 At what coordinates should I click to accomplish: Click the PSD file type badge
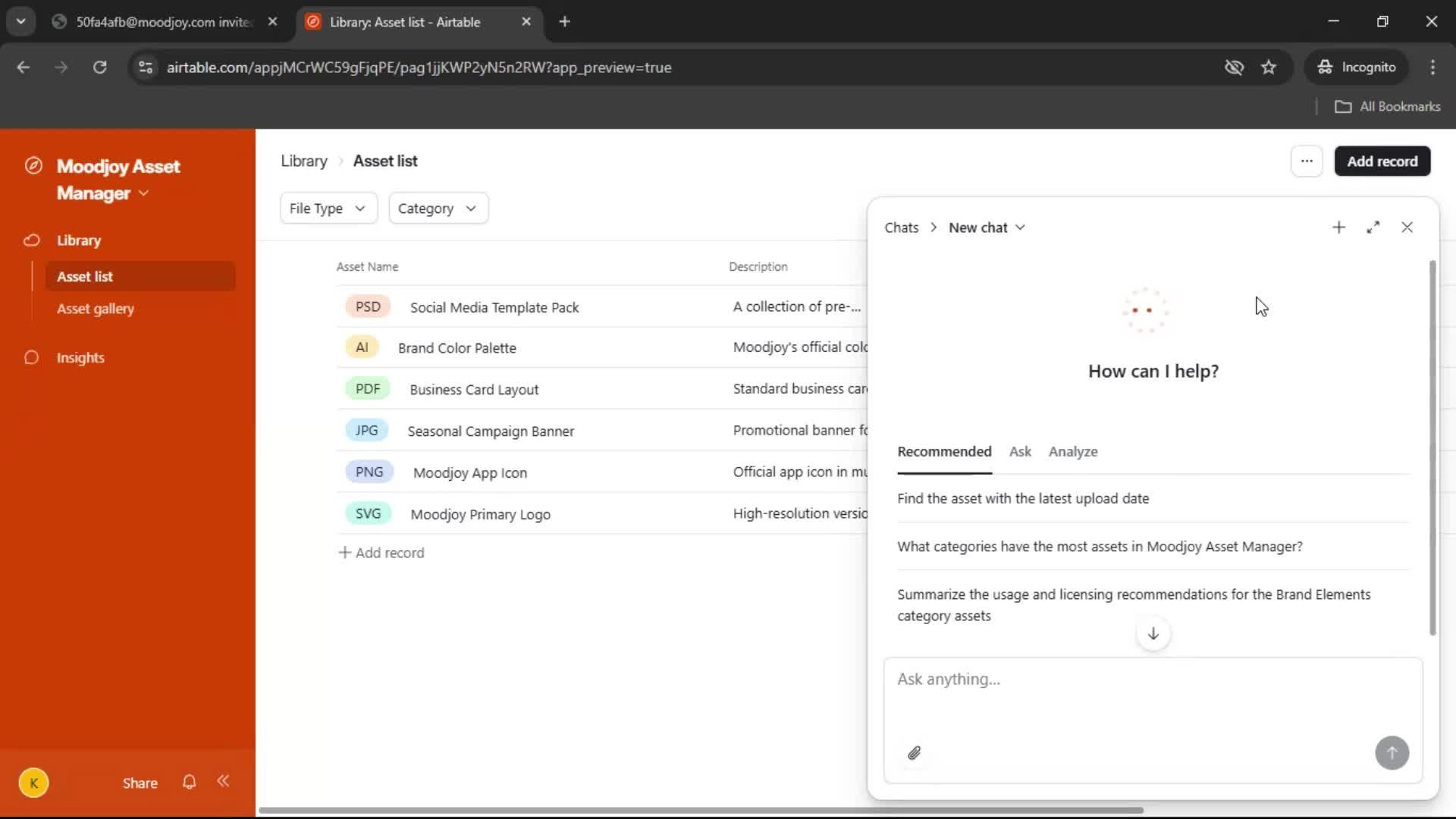tap(368, 306)
